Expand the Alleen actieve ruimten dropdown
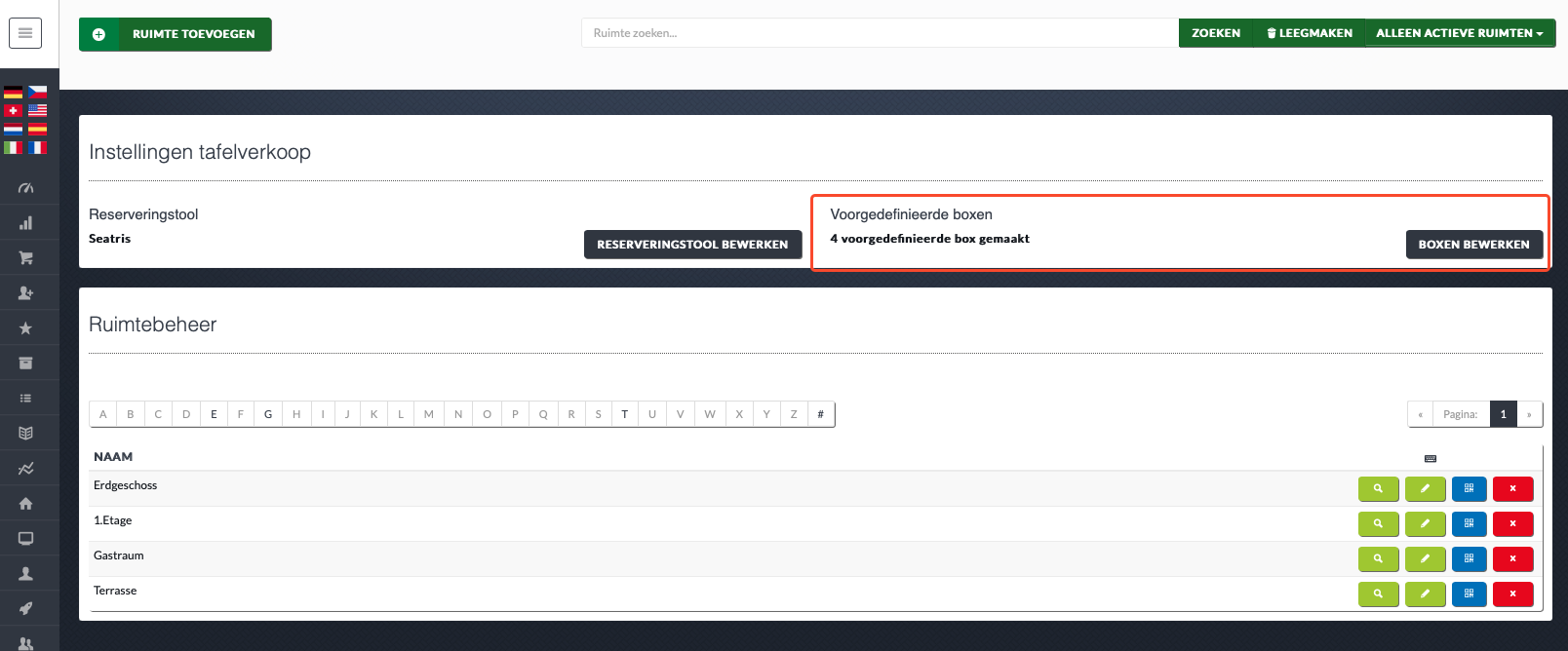 point(1459,33)
